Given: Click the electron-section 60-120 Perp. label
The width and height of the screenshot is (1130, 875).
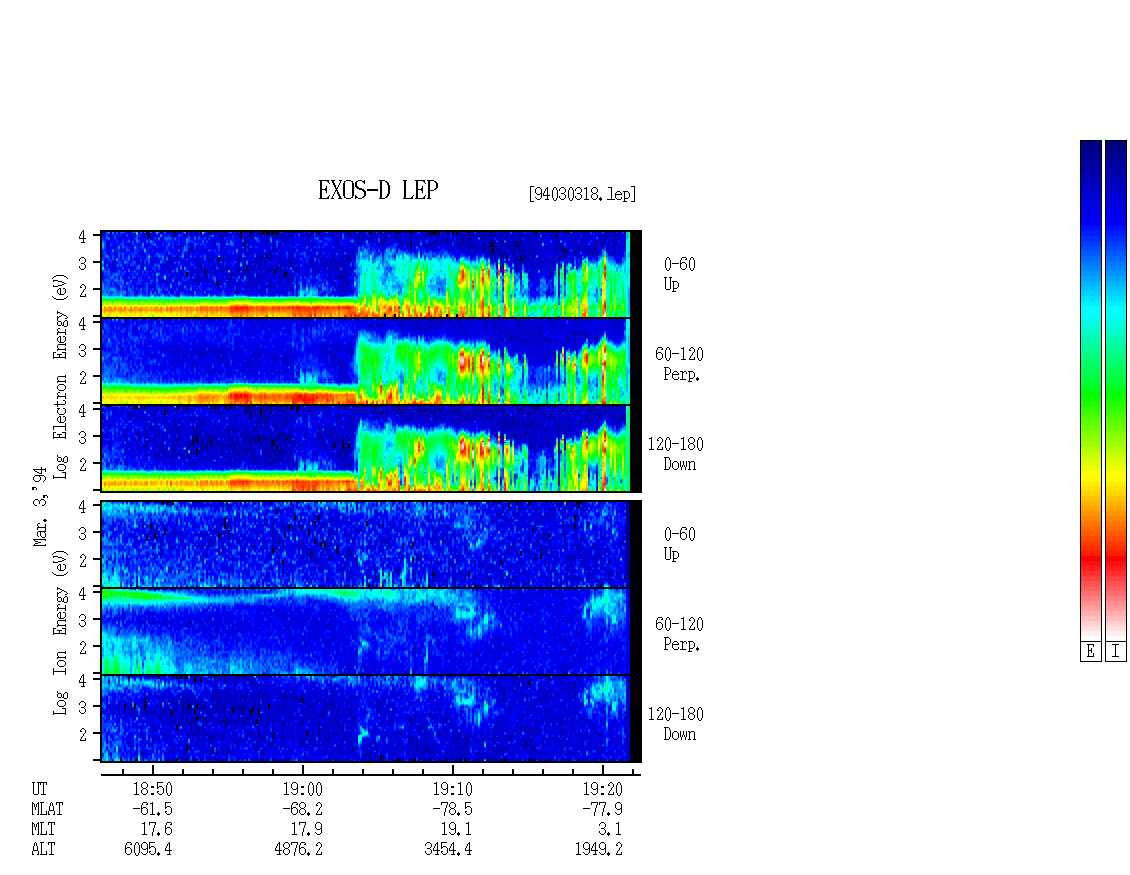Looking at the screenshot, I should tap(679, 364).
